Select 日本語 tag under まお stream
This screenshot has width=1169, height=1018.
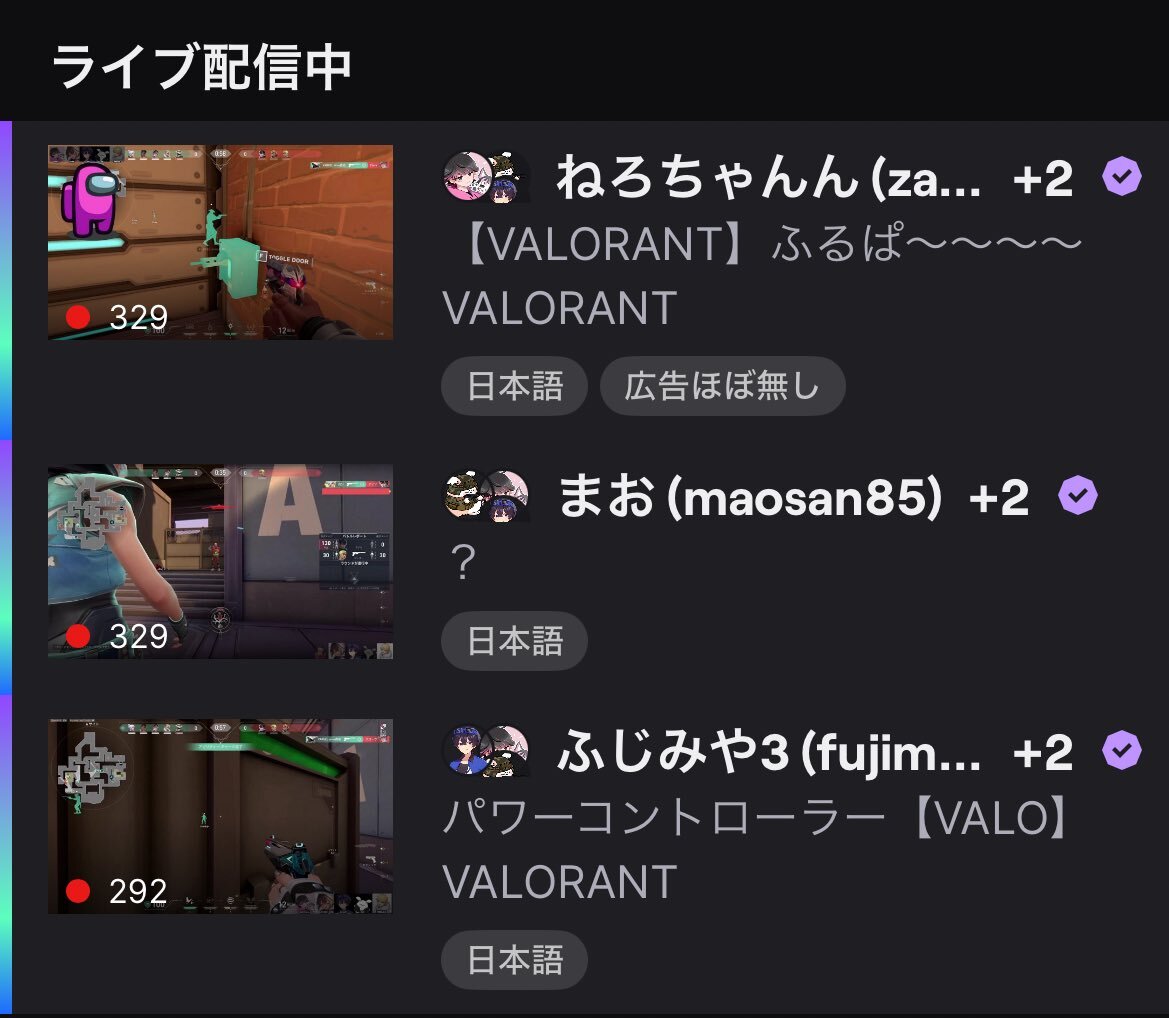514,641
